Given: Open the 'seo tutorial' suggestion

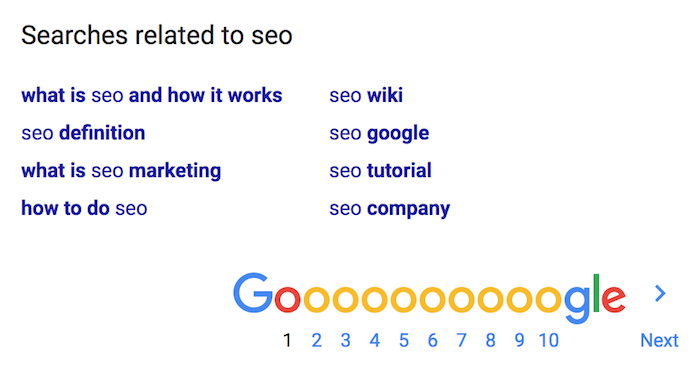Looking at the screenshot, I should pos(380,171).
